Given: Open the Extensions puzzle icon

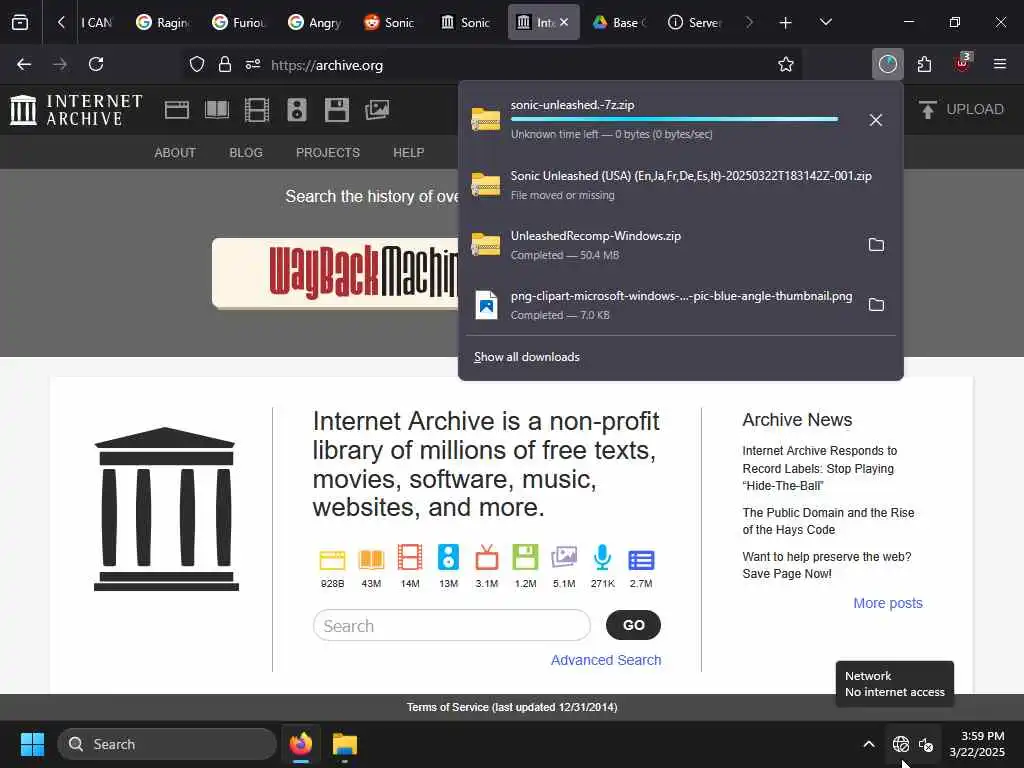Looking at the screenshot, I should 924,64.
